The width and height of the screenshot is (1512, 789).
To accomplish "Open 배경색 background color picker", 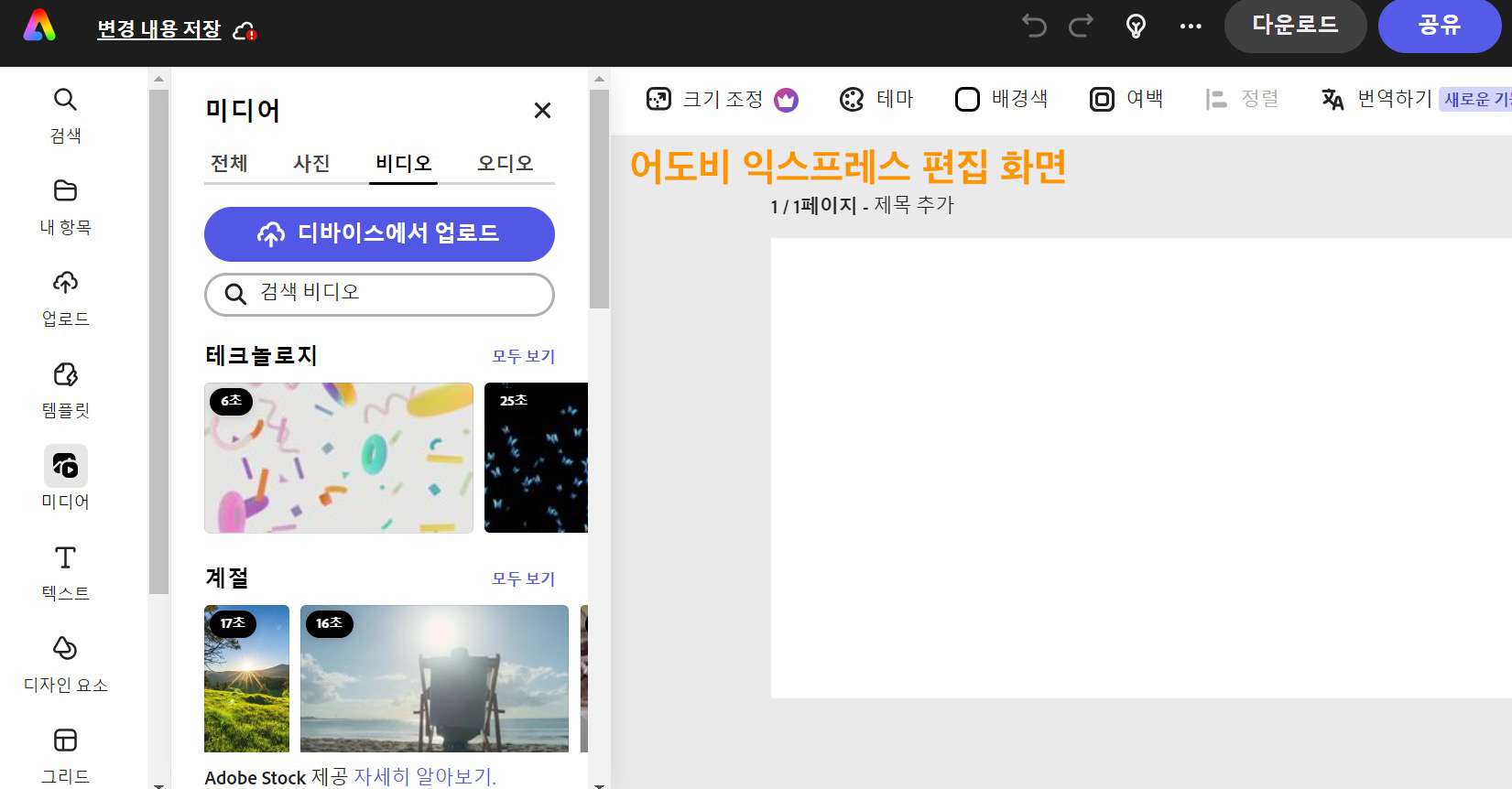I will click(1001, 99).
